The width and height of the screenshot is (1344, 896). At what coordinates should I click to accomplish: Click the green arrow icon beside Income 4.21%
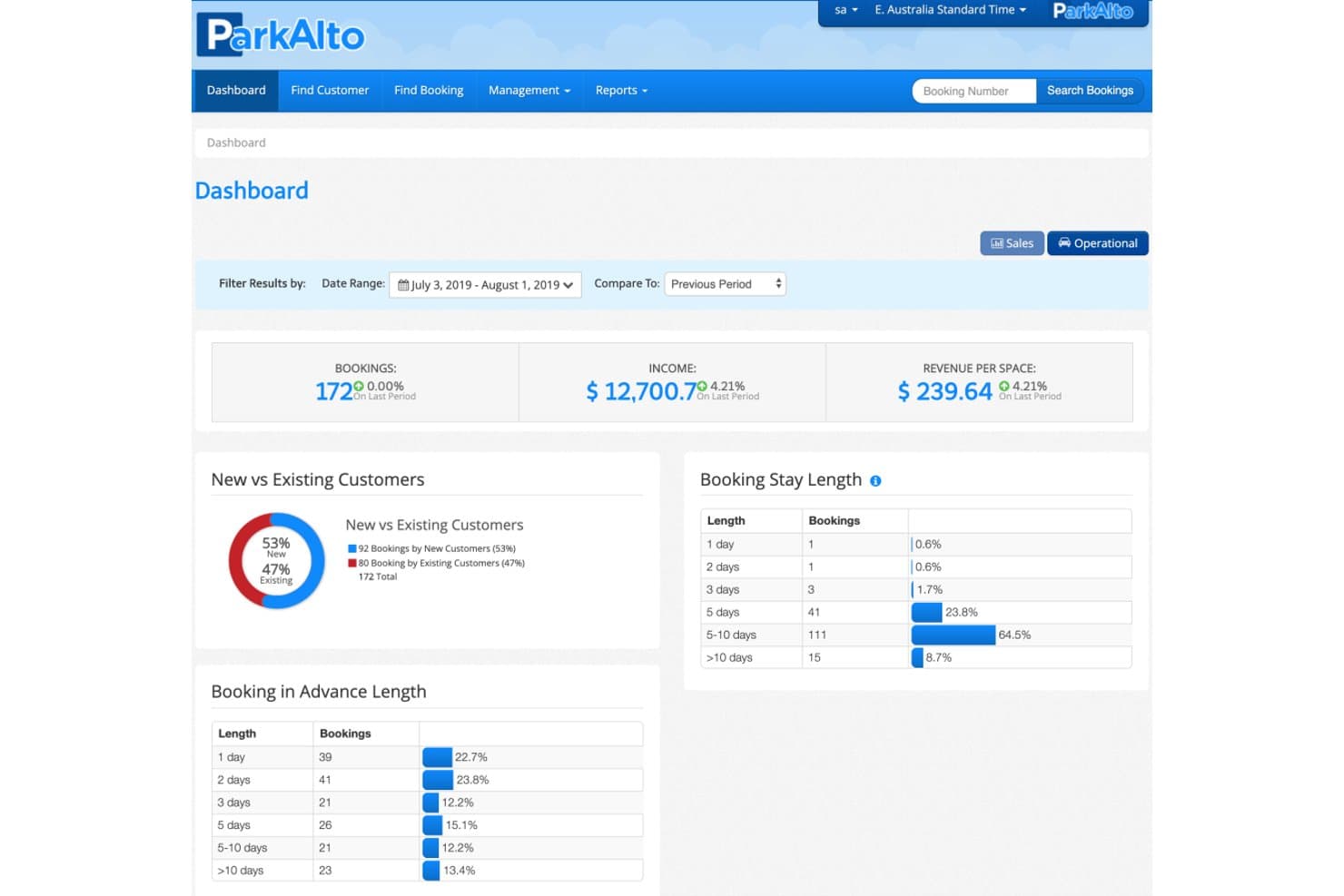tap(702, 387)
